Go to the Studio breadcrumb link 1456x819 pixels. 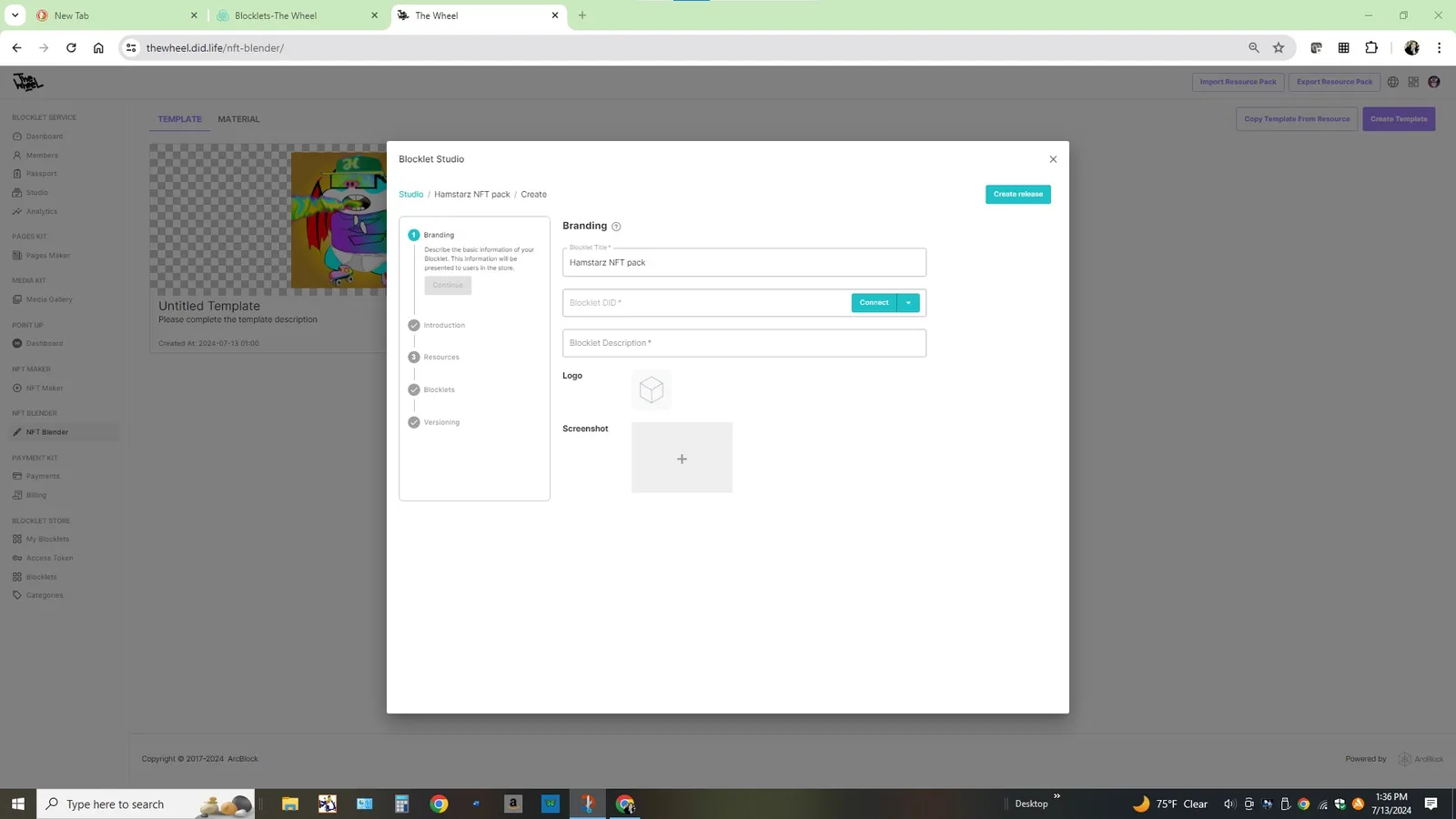pyautogui.click(x=411, y=195)
